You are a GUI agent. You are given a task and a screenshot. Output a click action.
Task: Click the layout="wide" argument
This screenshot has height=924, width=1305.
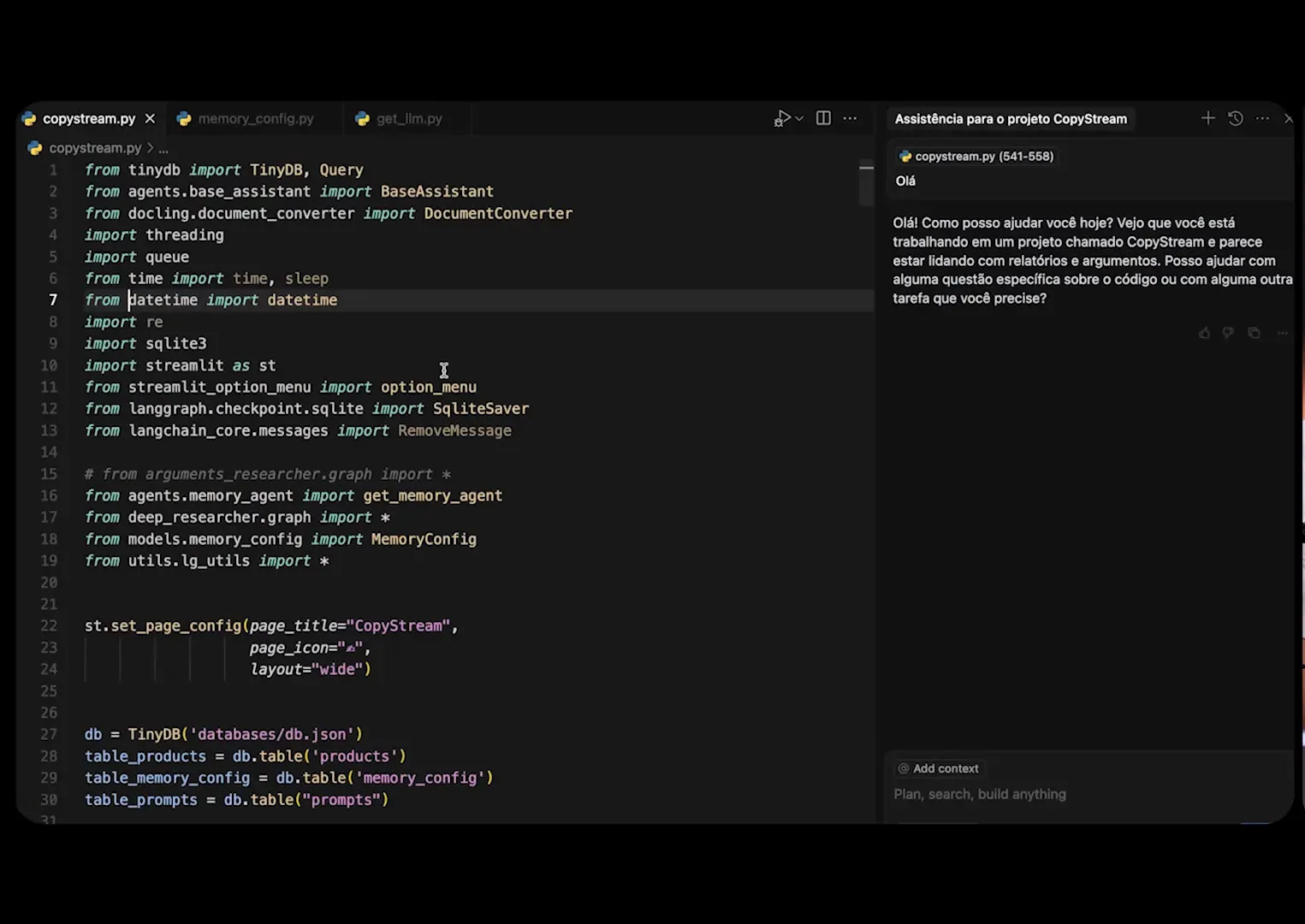click(306, 670)
